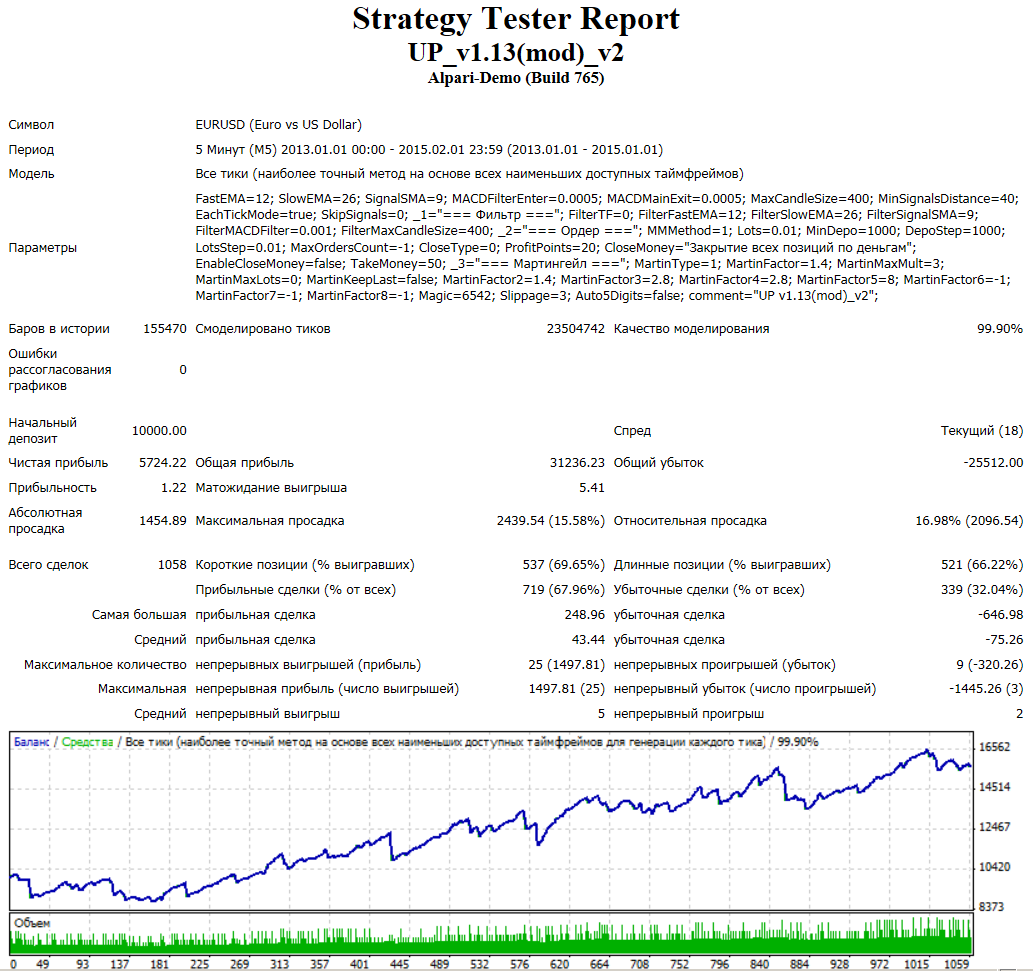Viewport: 1033px width, 971px height.
Task: Click 'Объем' label in volume panel
Action: (32, 924)
